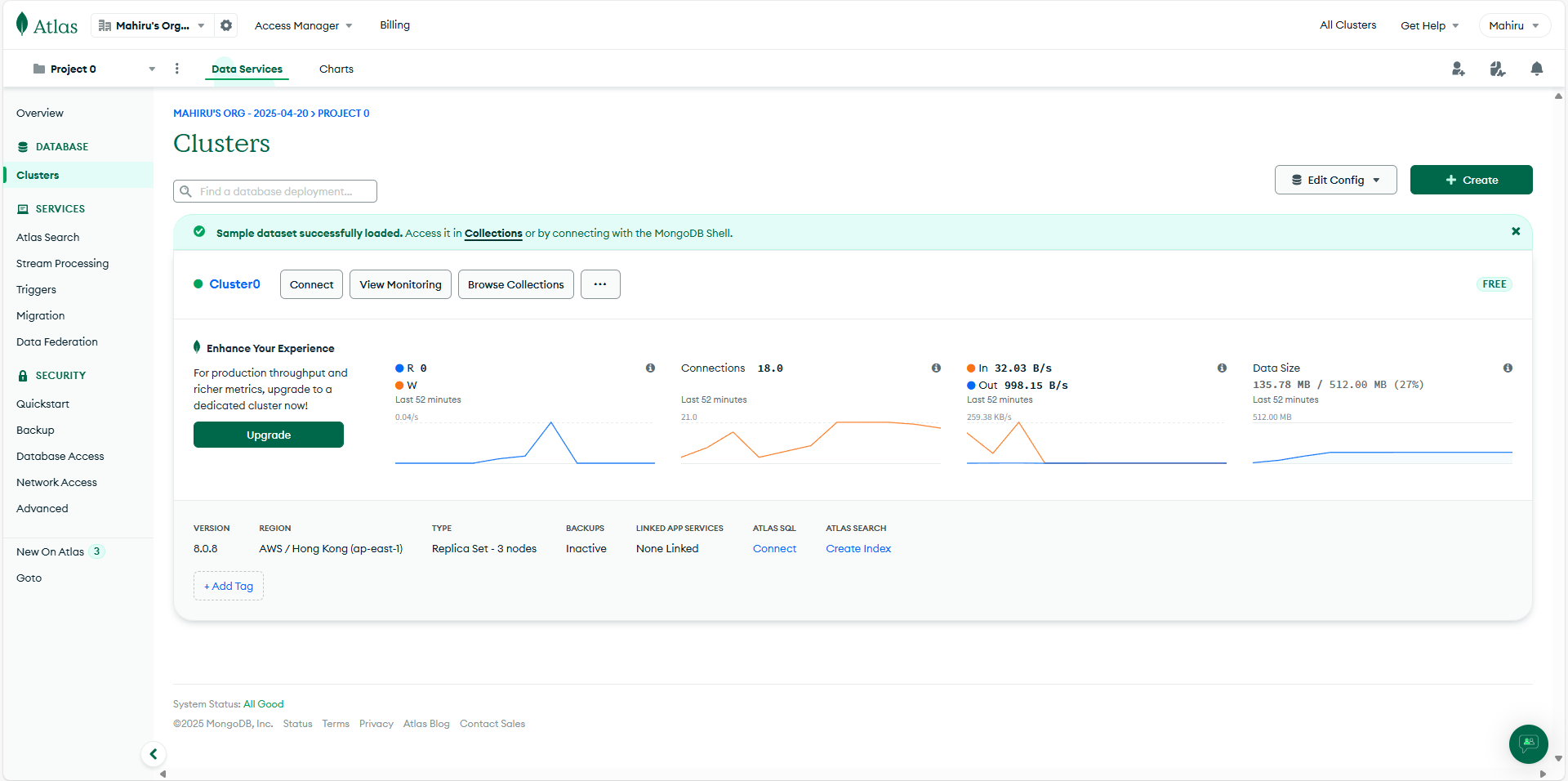This screenshot has width=1568, height=781.
Task: Open Cluster0 more options ellipsis
Action: tap(600, 284)
